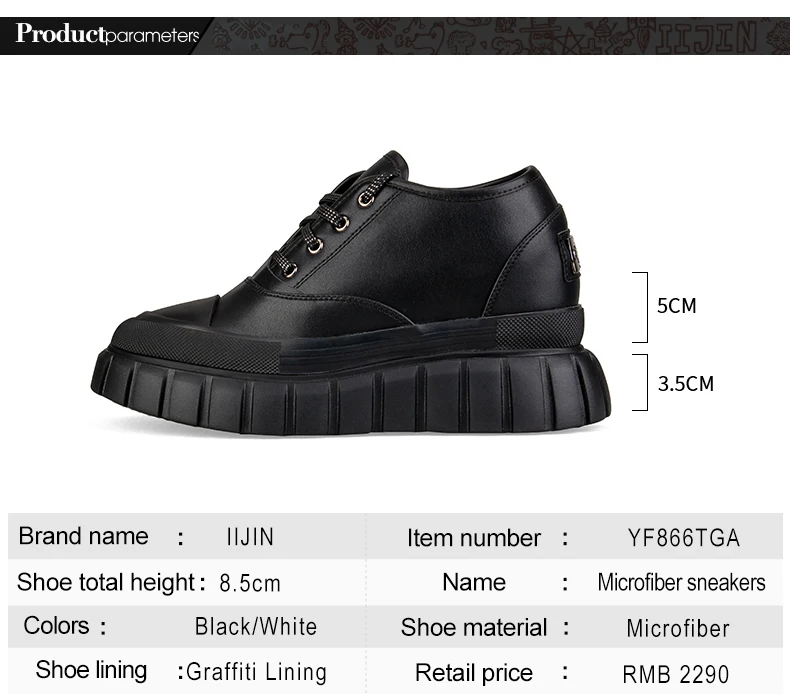
Task: Click the top eyelet on the shoe
Action: 366,200
